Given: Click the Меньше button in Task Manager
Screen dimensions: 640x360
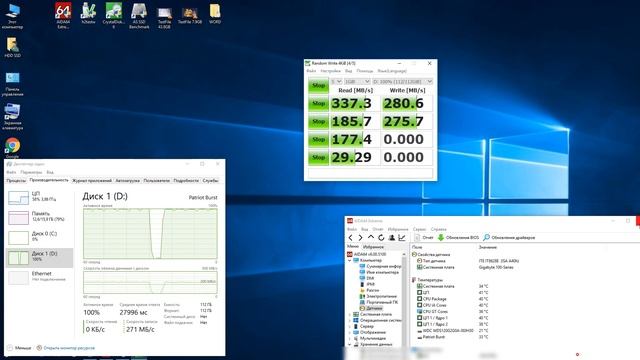Looking at the screenshot, I should point(19,348).
